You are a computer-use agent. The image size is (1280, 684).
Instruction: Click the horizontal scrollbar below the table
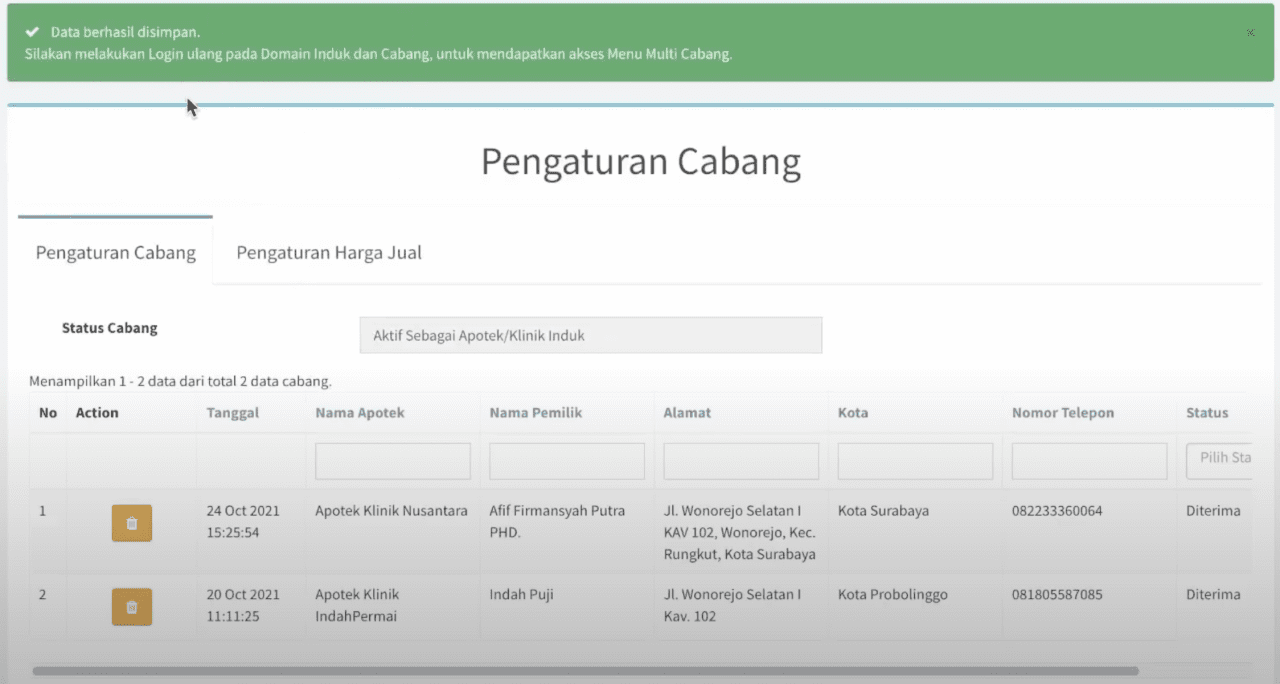tap(585, 671)
